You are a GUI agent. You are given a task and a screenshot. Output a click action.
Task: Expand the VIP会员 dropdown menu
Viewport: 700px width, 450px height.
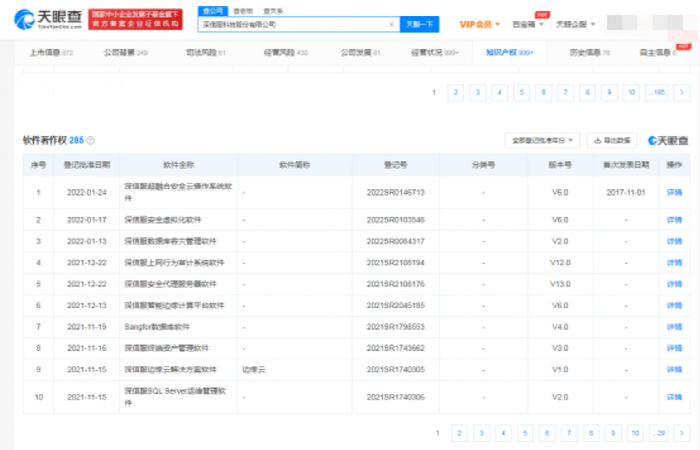tap(481, 22)
